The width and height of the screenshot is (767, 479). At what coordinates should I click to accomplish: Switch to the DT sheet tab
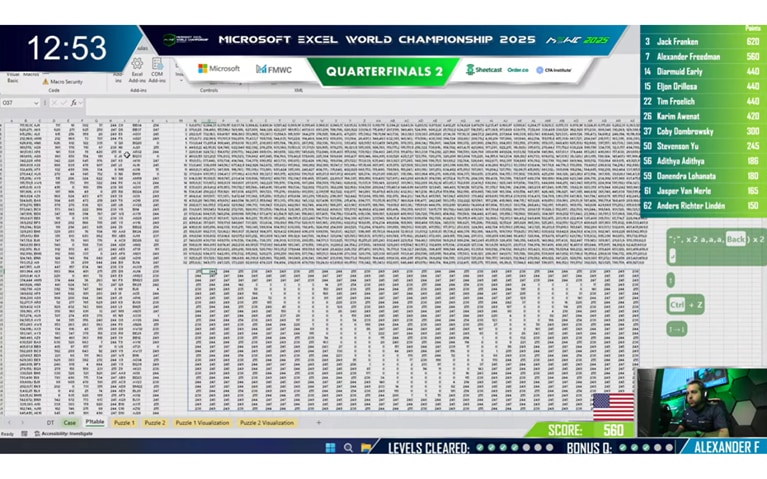50,422
